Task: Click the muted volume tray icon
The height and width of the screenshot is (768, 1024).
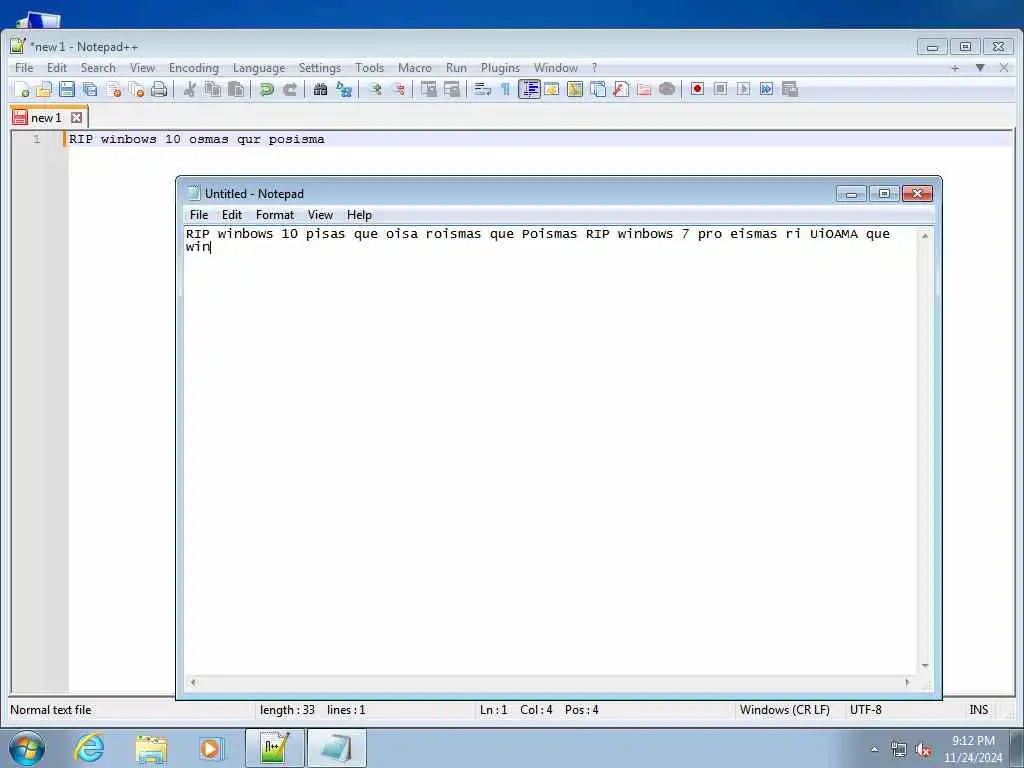Action: [x=923, y=750]
